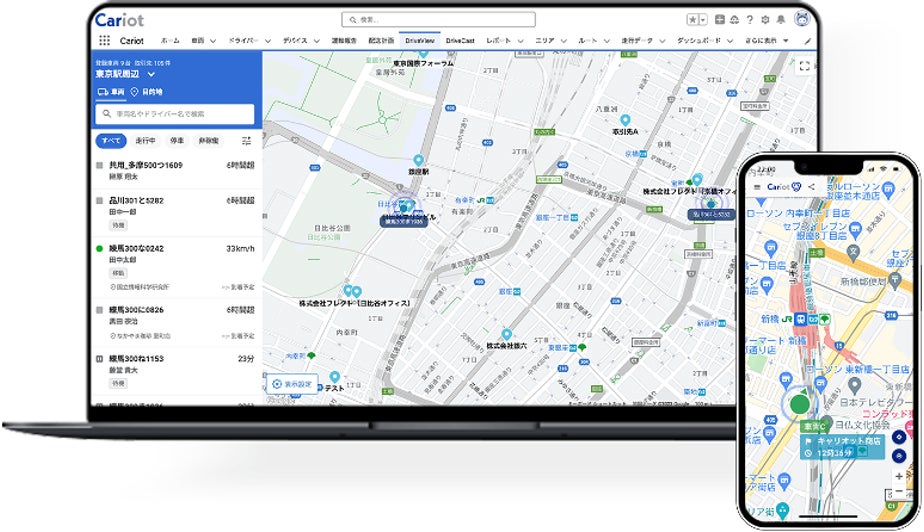Expand the レポート tab dropdown chevron
Image resolution: width=924 pixels, height=532 pixels.
click(x=520, y=41)
